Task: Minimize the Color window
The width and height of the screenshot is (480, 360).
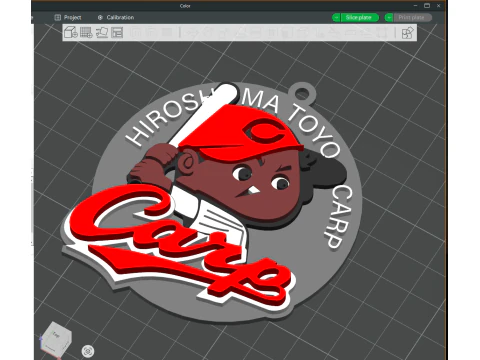Action: click(x=415, y=6)
